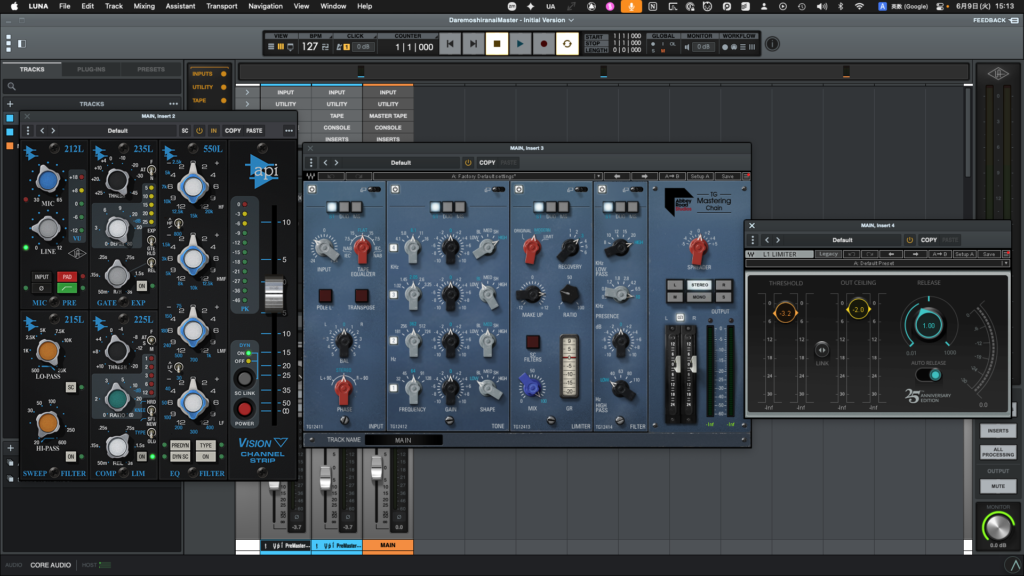Click the SC LINK button on API strip

pos(244,378)
